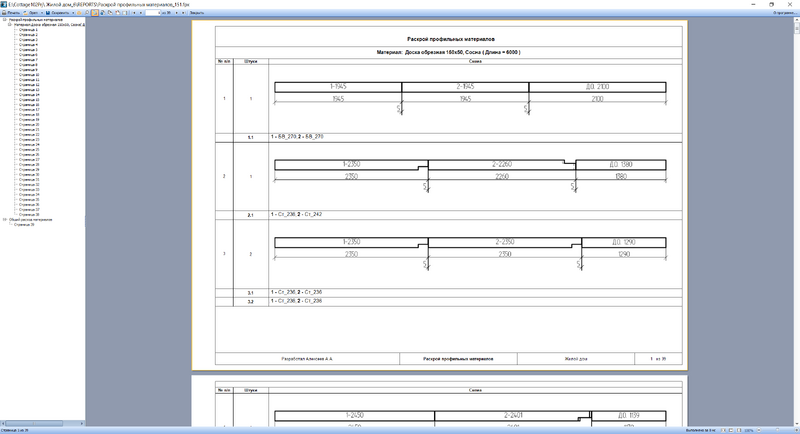This screenshot has width=800, height=434.
Task: Select Страница 25 in the tree
Action: (x=29, y=149)
